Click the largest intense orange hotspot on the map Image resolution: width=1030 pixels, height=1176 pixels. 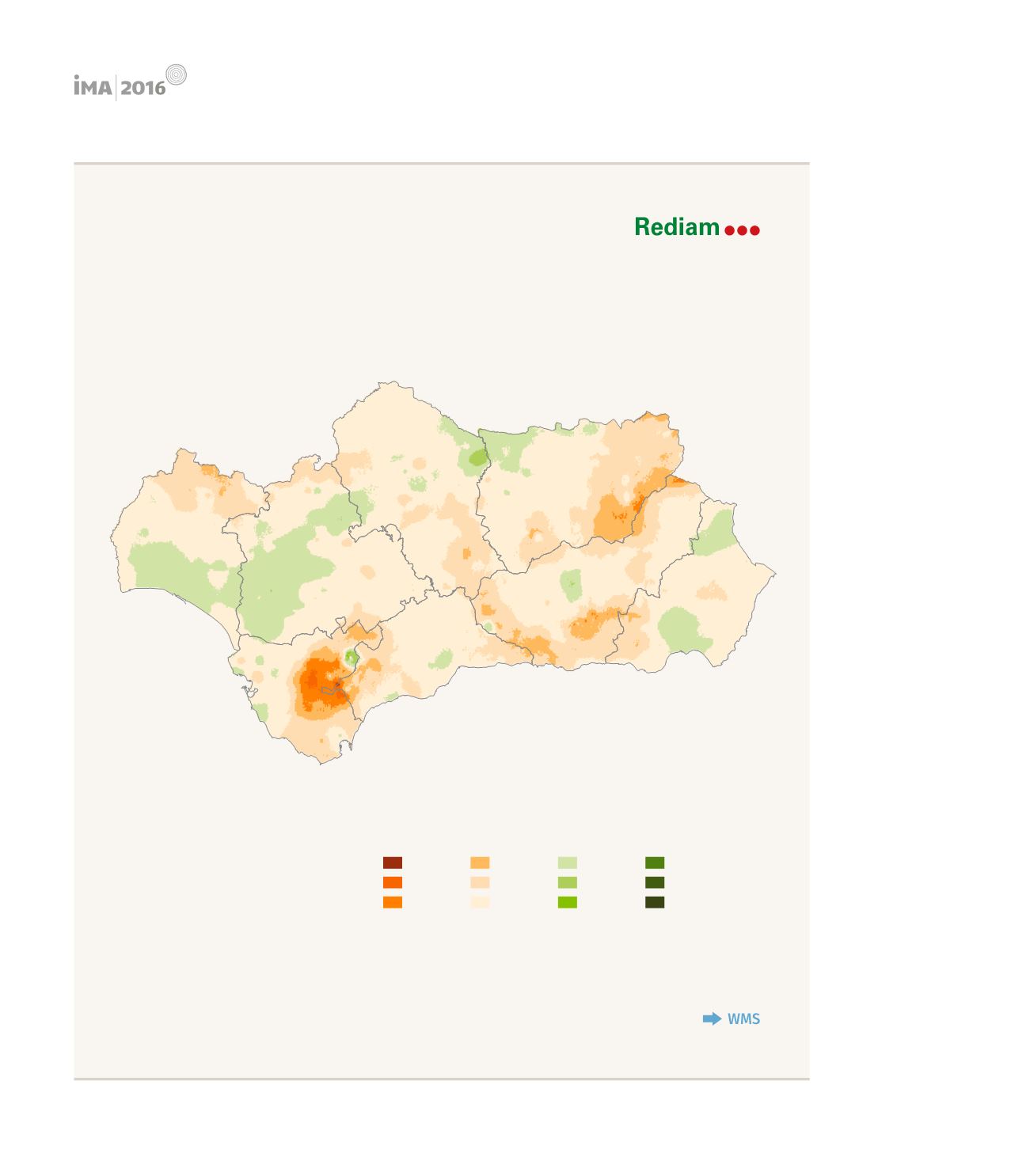click(322, 684)
